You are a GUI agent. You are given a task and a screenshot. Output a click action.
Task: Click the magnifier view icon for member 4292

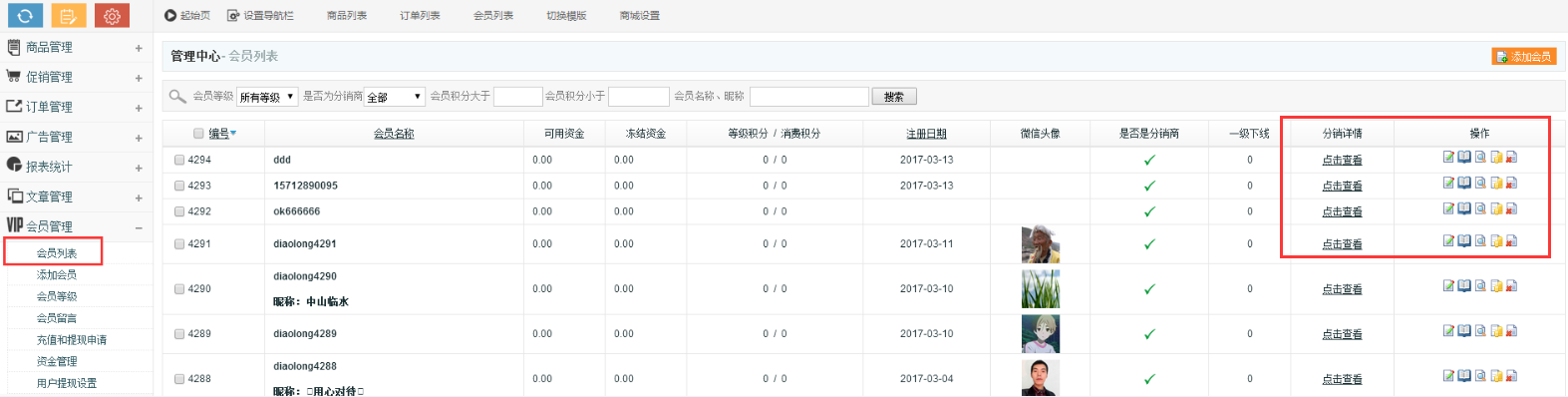tap(1480, 208)
